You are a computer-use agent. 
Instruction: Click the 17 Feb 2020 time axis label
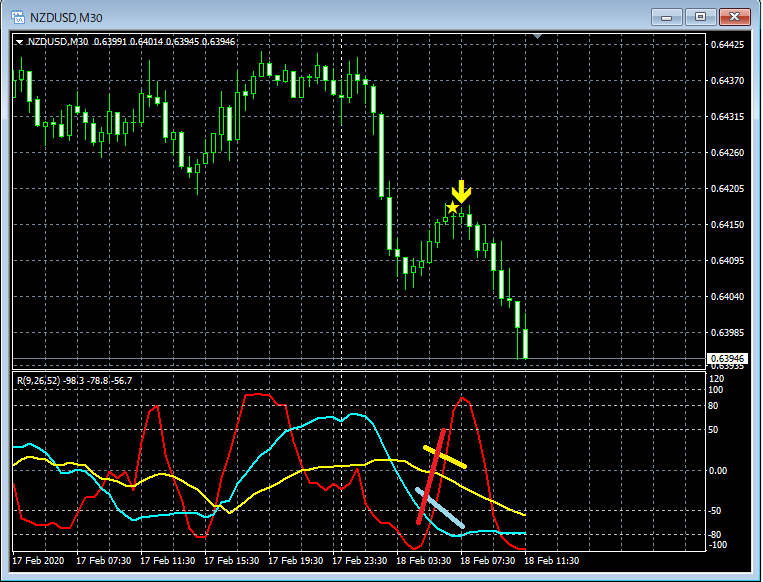point(38,561)
